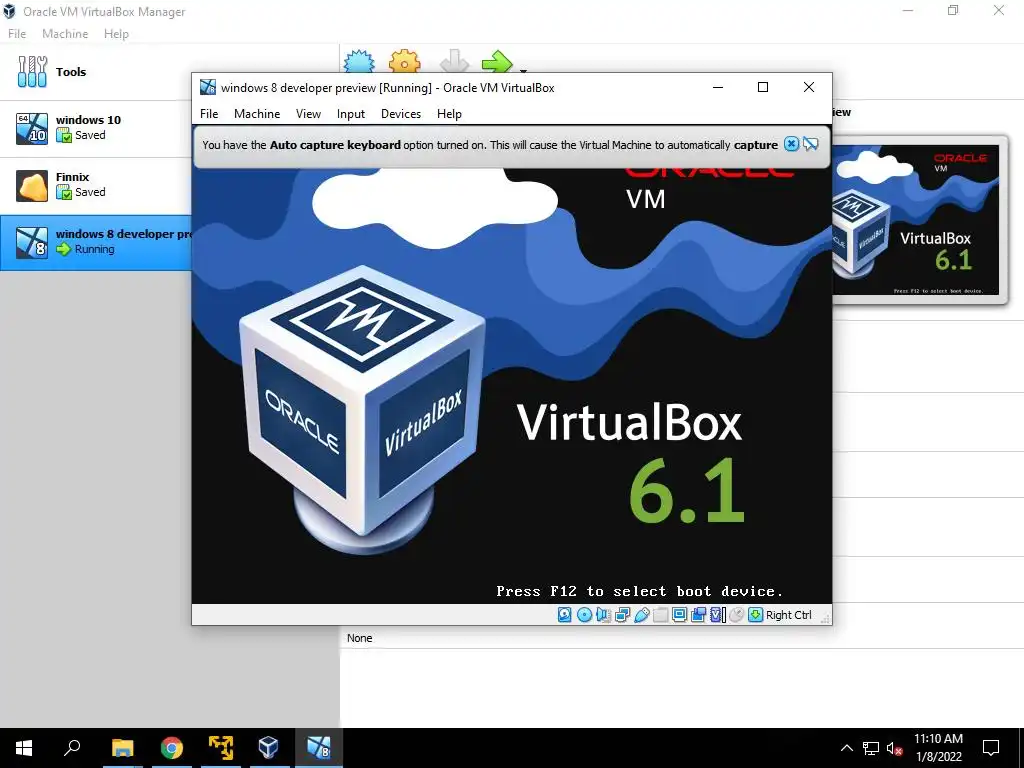Click the keyboard capture green arrow icon
This screenshot has height=768, width=1024.
756,615
